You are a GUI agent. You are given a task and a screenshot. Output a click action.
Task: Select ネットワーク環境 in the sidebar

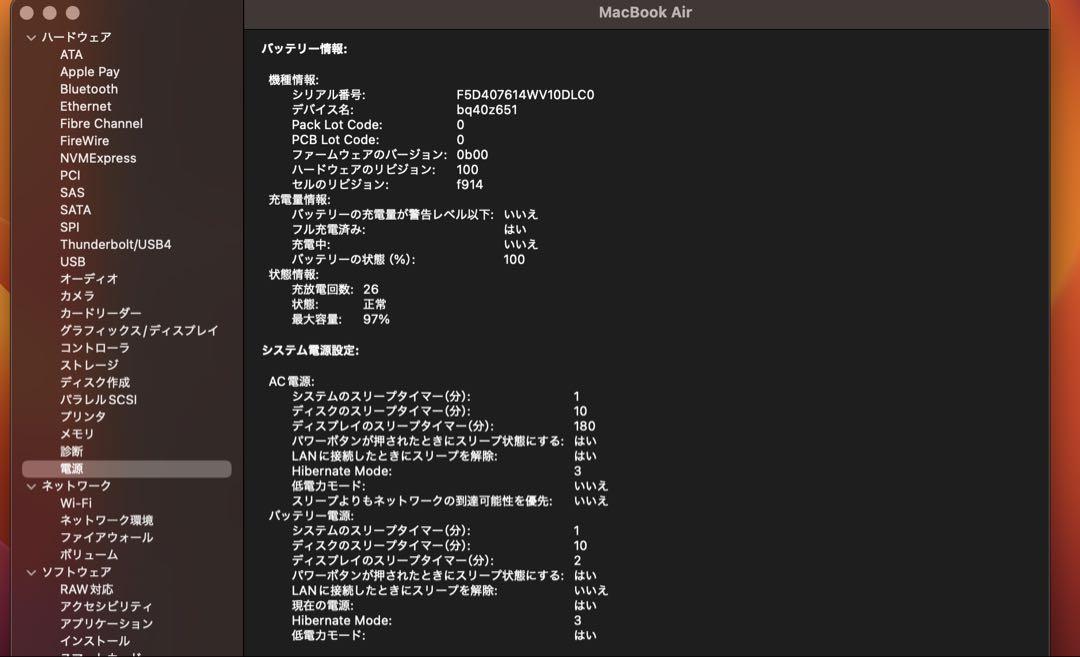pos(107,520)
